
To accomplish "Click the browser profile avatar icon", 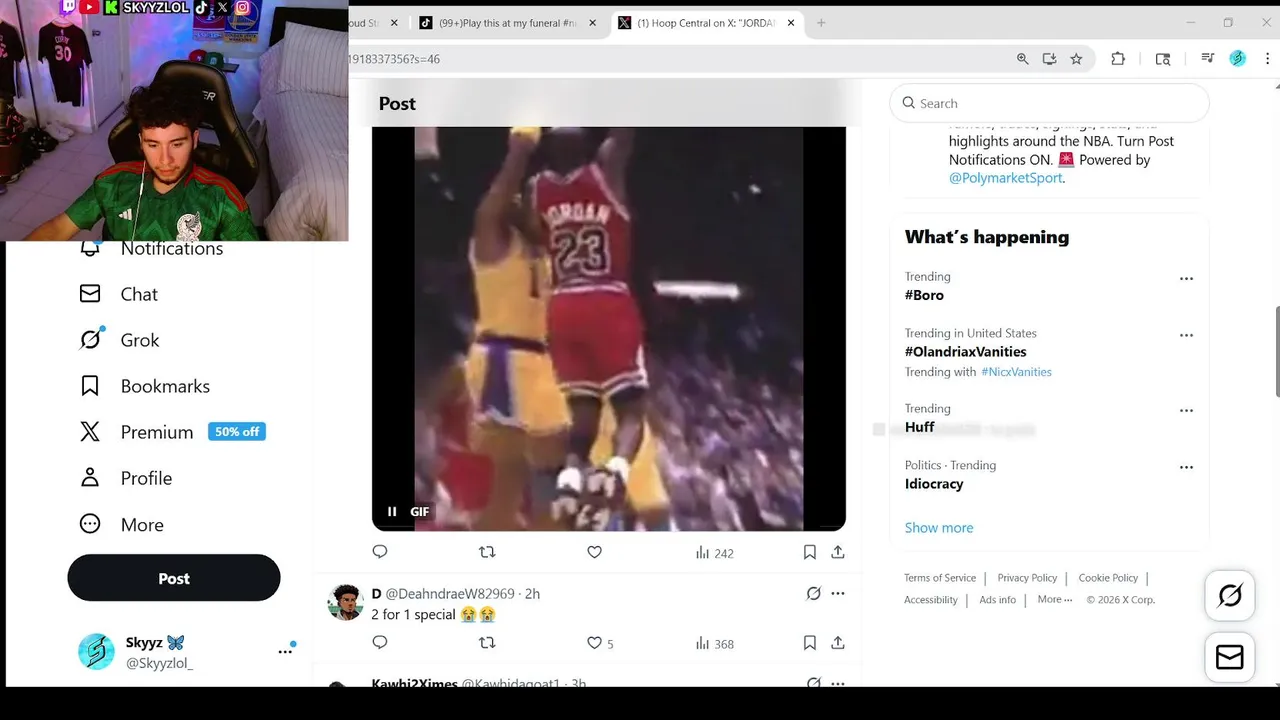I will [1238, 59].
